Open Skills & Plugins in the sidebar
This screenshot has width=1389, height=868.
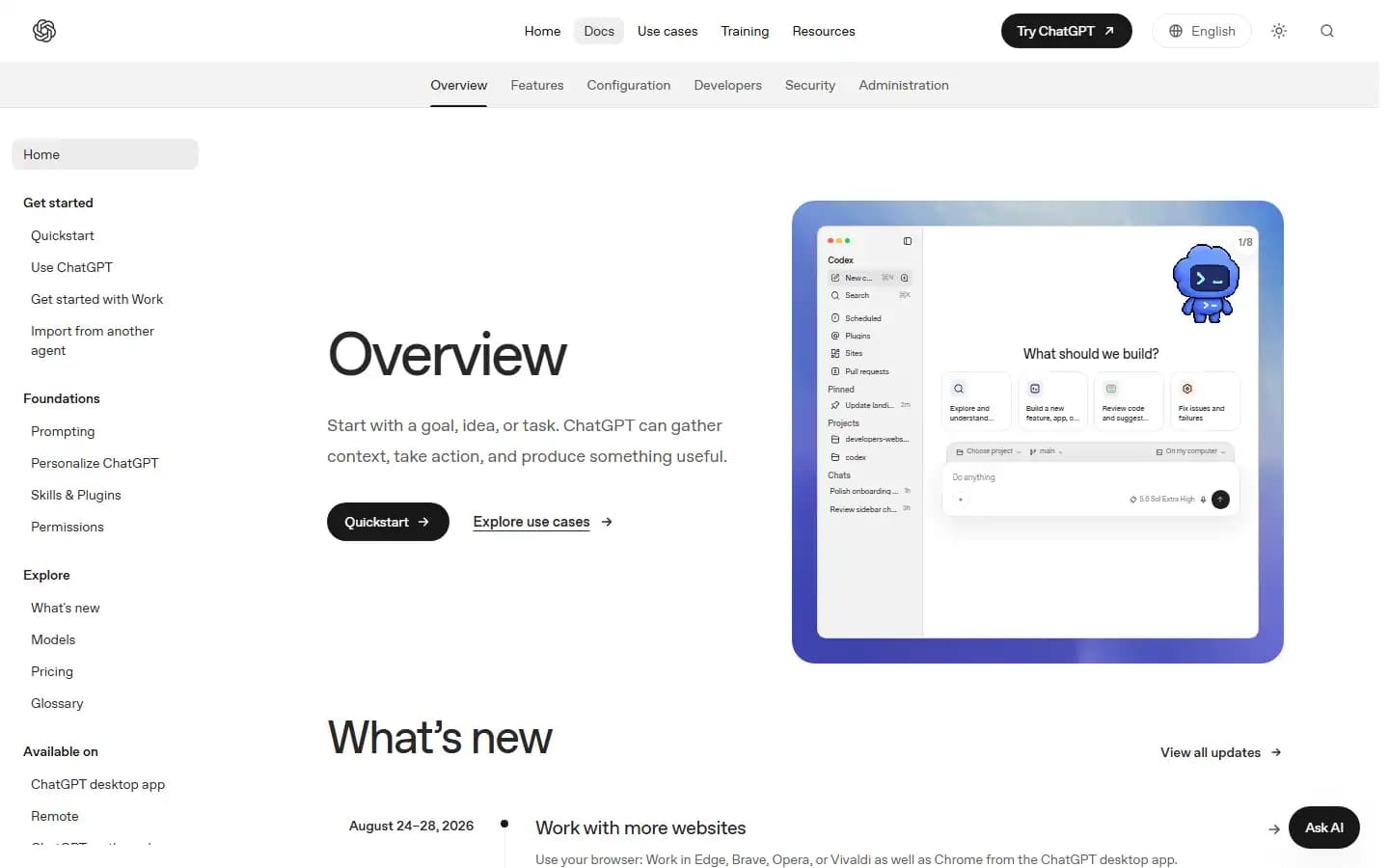tap(76, 495)
